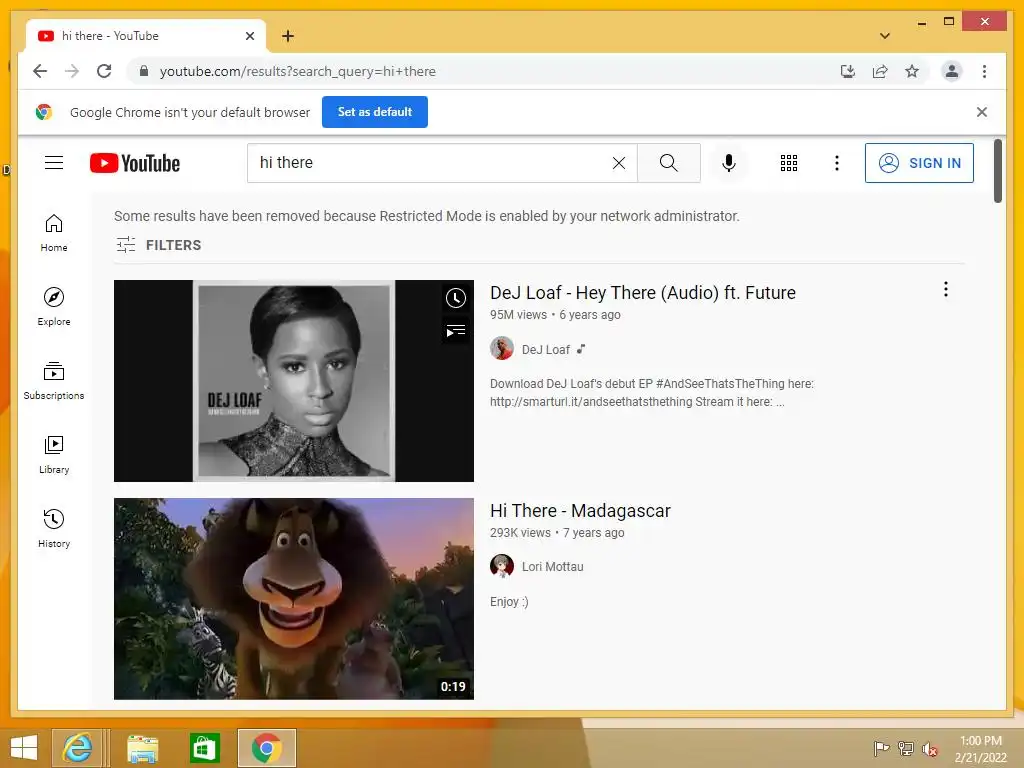Viewport: 1024px width, 768px height.
Task: Start voice search with microphone
Action: pos(729,163)
